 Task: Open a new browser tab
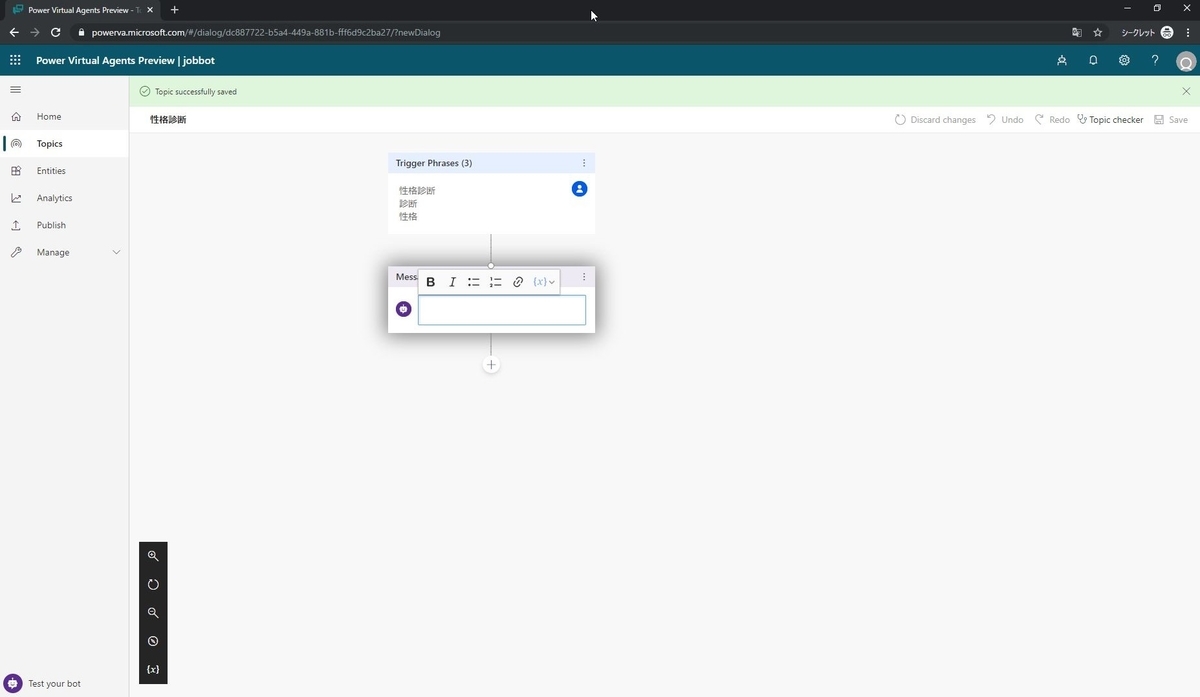[174, 9]
